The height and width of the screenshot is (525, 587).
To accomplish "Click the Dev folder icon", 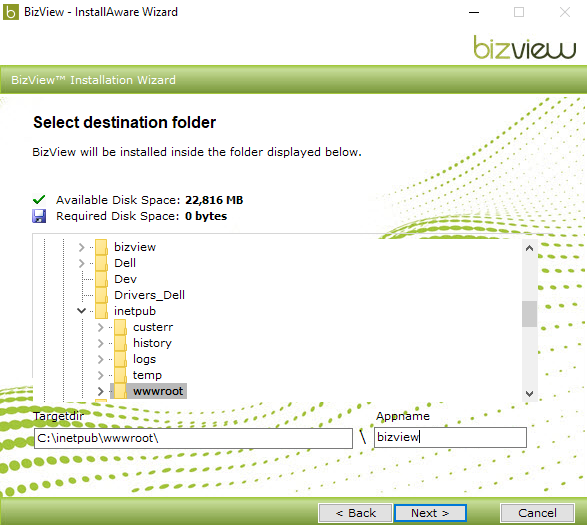I will tap(101, 279).
